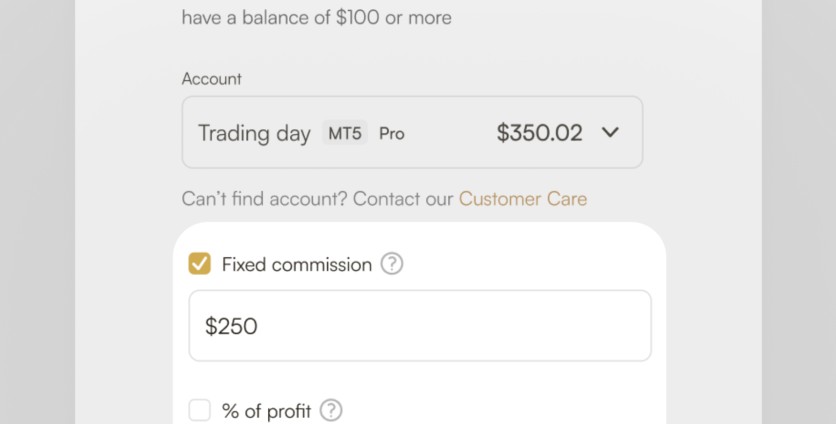Uncheck the Fixed commission checkbox

tap(200, 264)
